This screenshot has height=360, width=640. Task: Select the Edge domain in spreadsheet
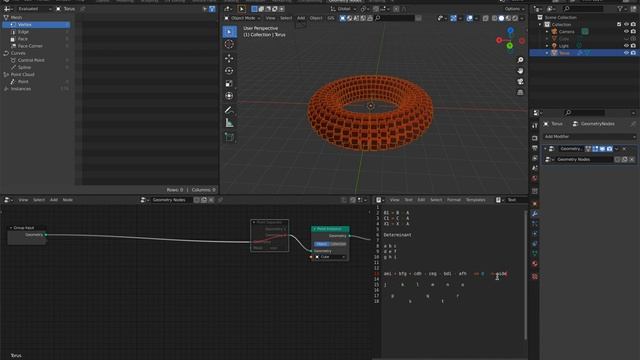pyautogui.click(x=36, y=32)
